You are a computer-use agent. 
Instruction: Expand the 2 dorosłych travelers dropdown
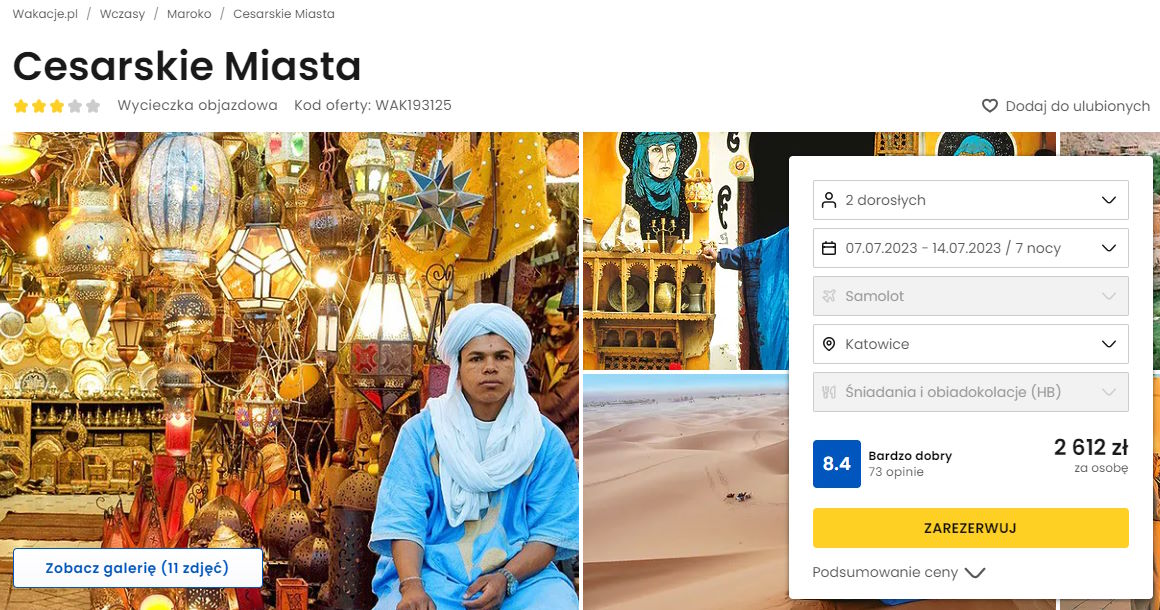(x=971, y=200)
